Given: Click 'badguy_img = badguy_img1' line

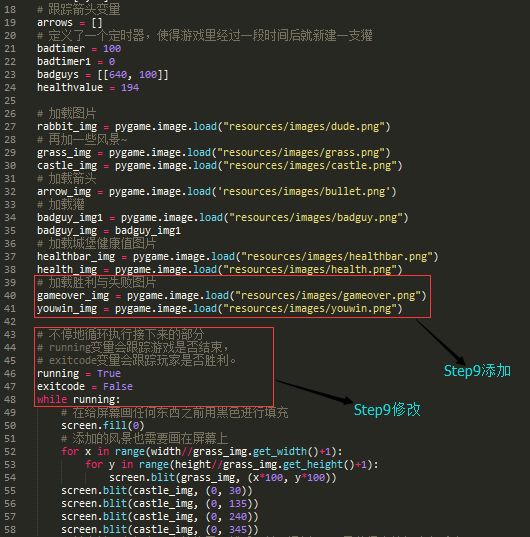Looking at the screenshot, I should (109, 230).
